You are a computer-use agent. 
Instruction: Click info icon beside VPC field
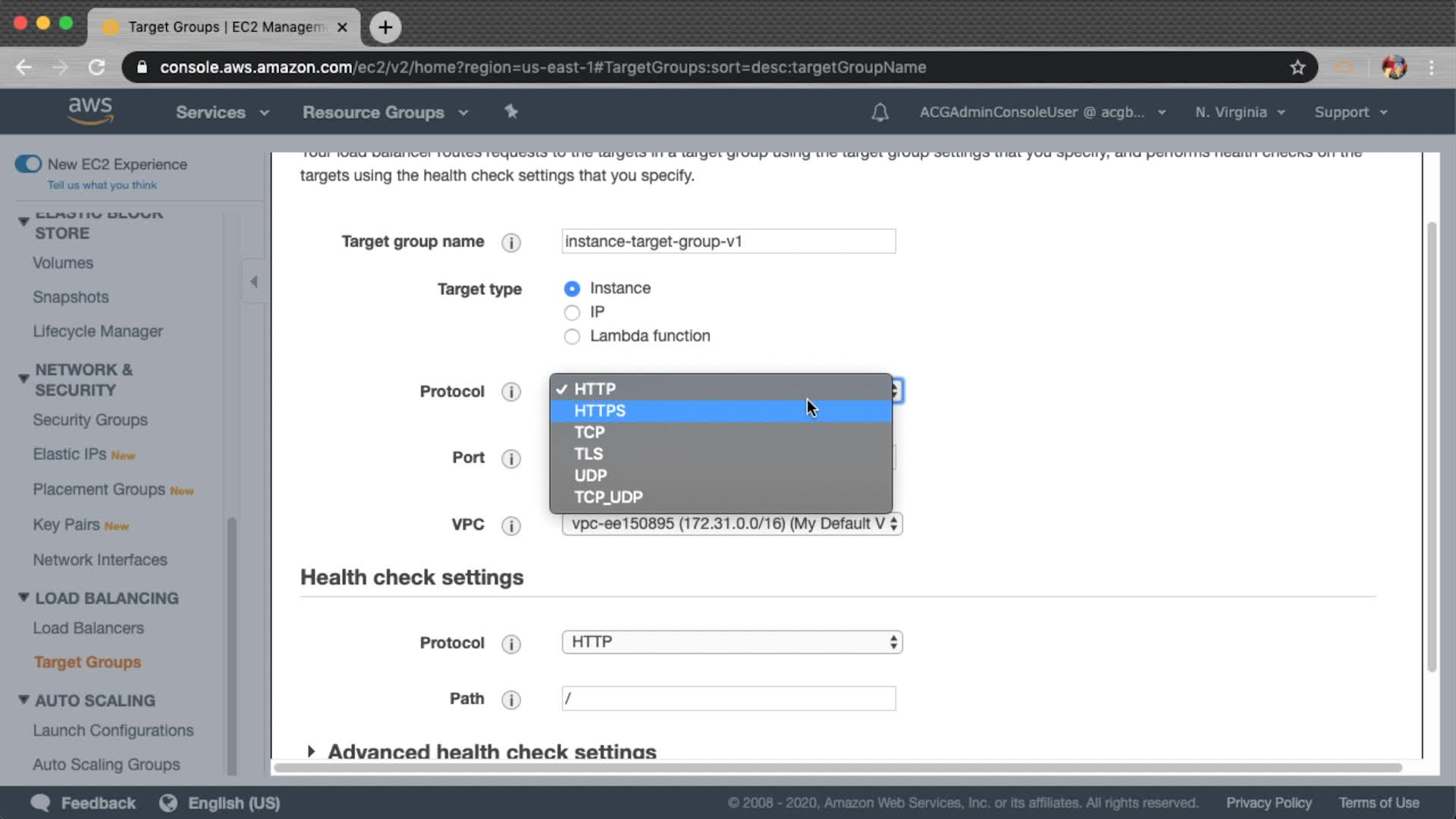511,526
